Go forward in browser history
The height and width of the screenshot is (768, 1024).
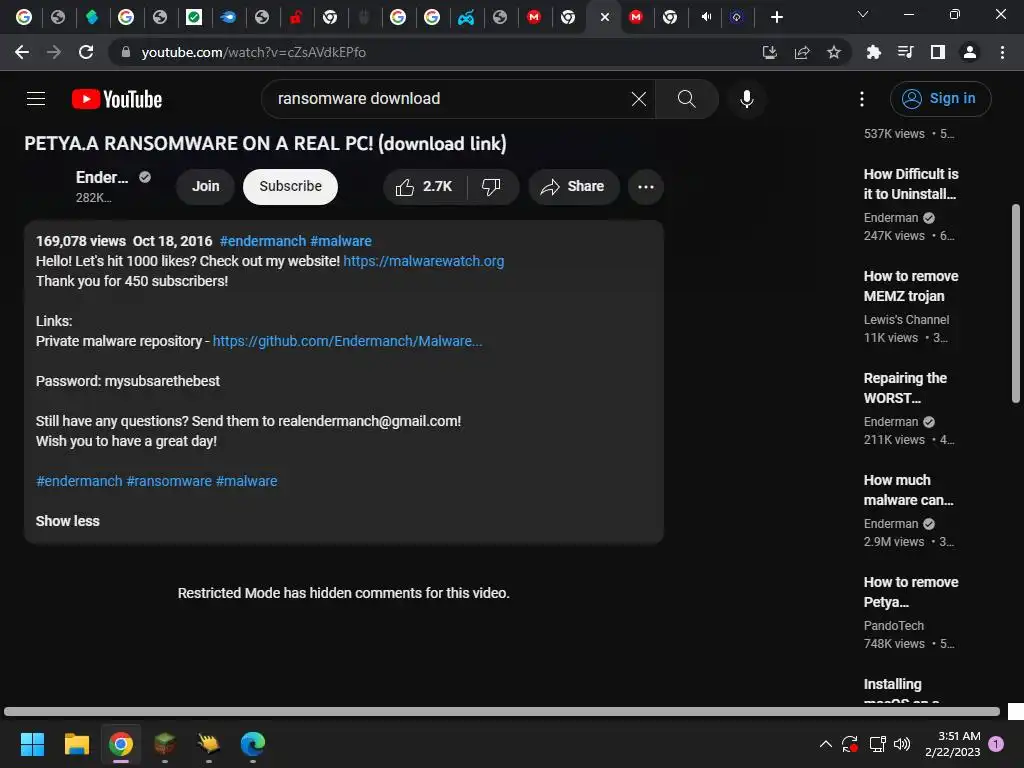(x=54, y=52)
